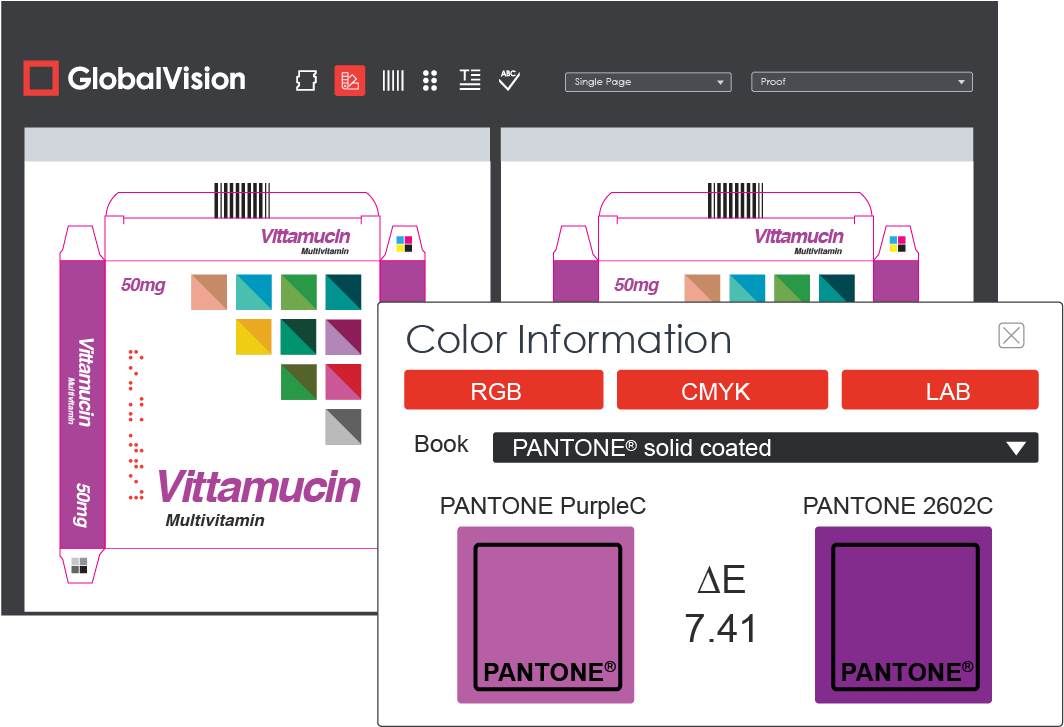Image resolution: width=1064 pixels, height=727 pixels.
Task: Click the large Vittamucin title in left artwork
Action: coord(259,487)
